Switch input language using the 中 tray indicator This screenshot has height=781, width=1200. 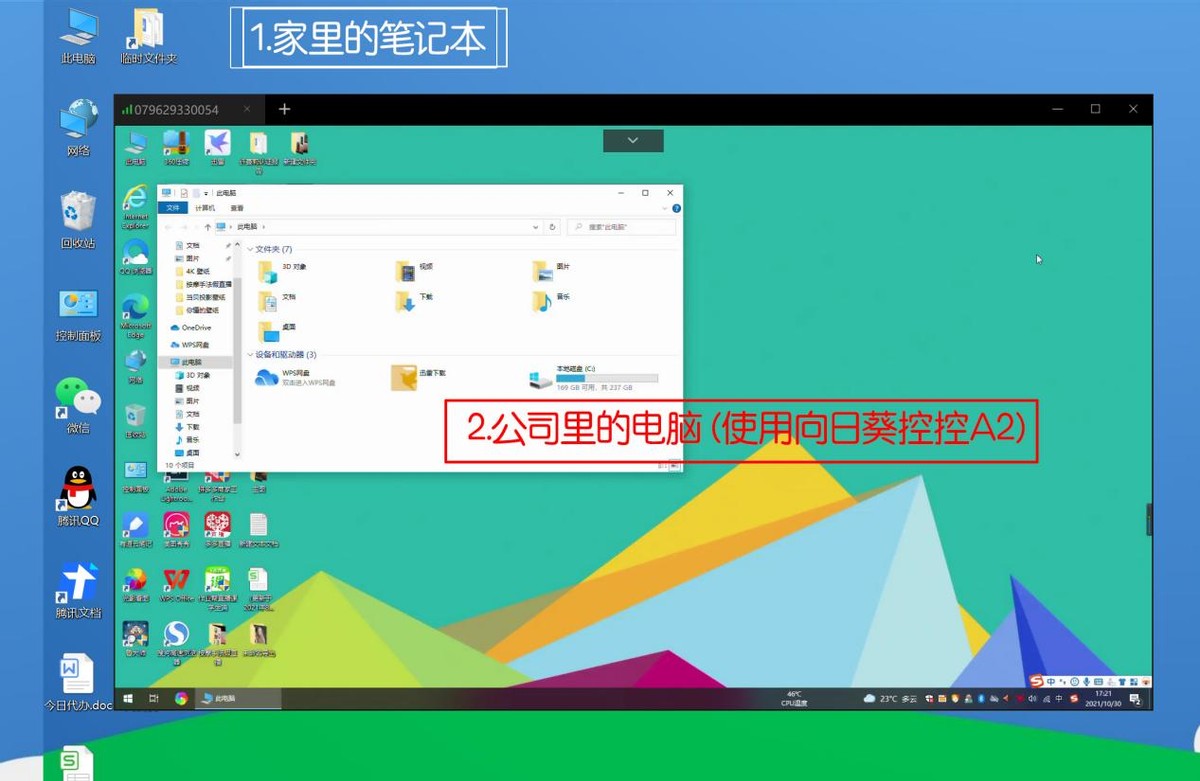point(1058,698)
